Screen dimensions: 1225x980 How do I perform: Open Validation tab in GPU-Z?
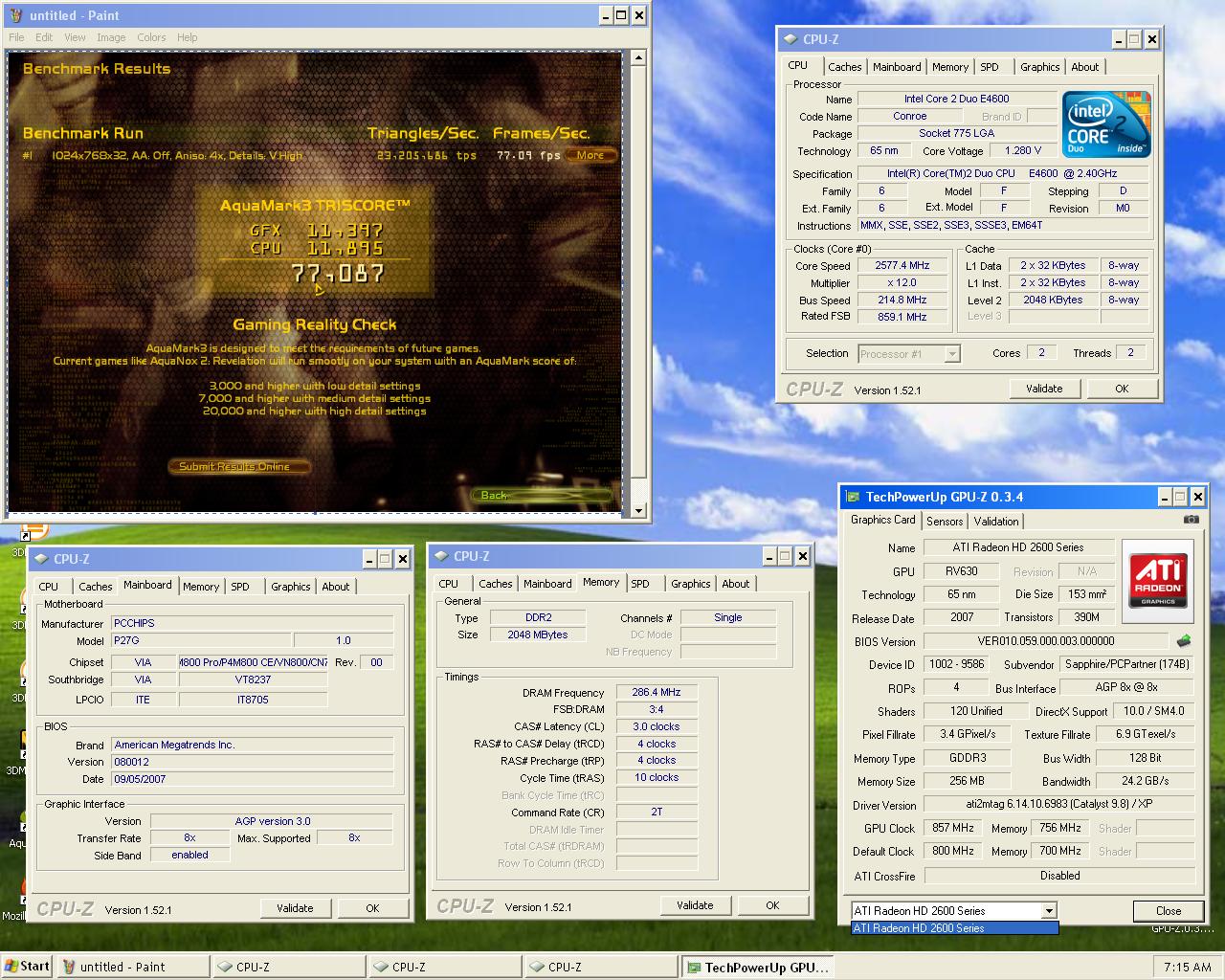(x=996, y=522)
